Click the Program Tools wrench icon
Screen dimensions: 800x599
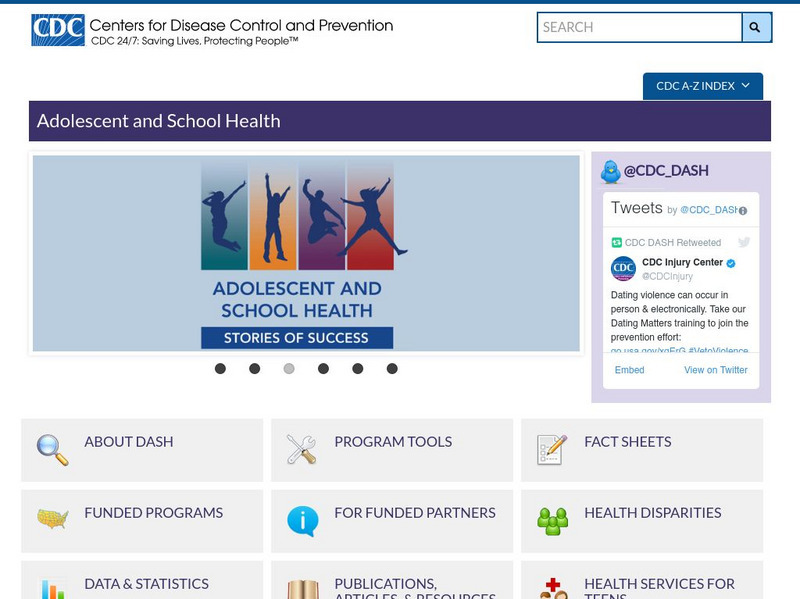[x=302, y=450]
